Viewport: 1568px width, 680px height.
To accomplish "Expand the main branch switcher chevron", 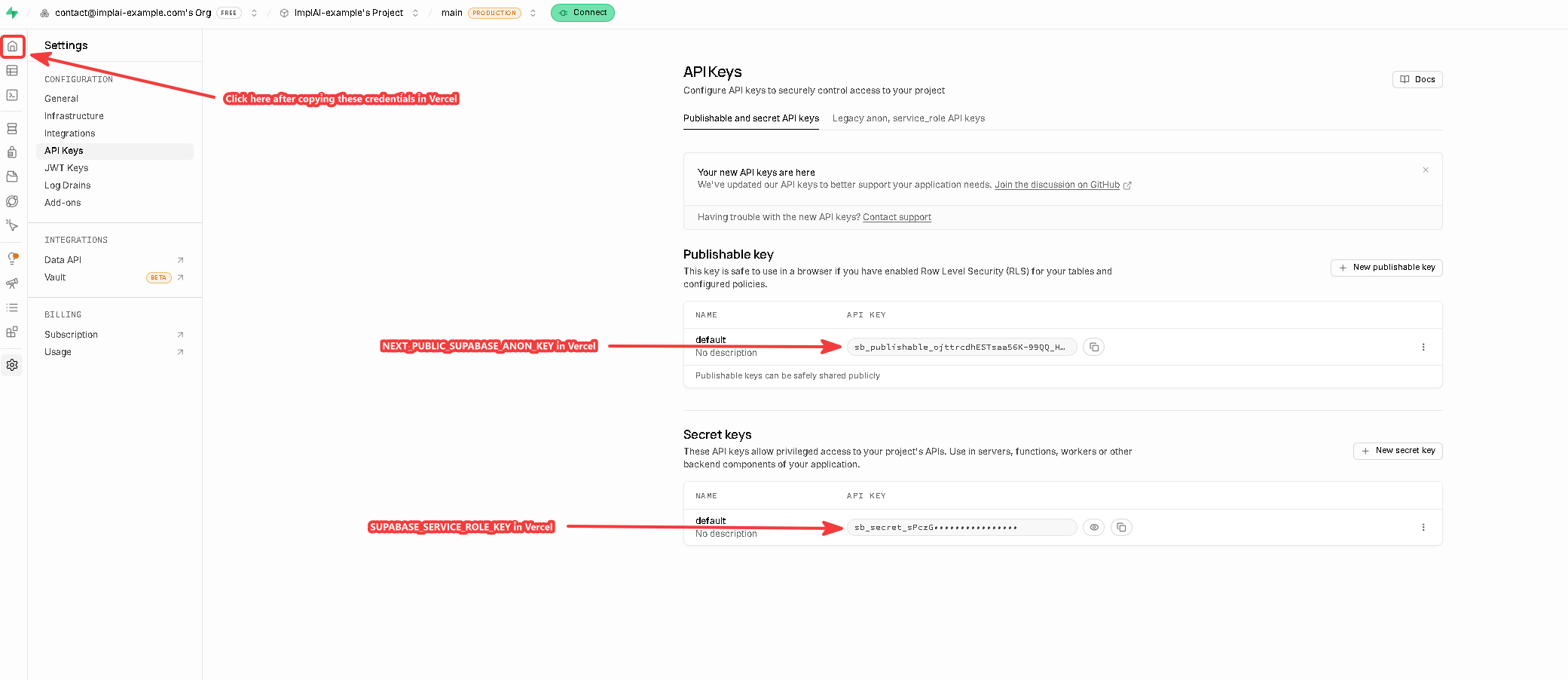I will click(x=533, y=13).
